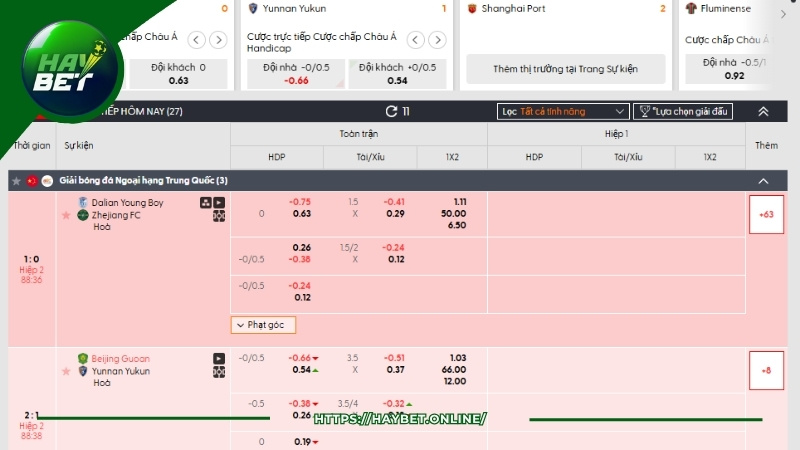Refresh the live odds list
This screenshot has width=800, height=450.
391,111
